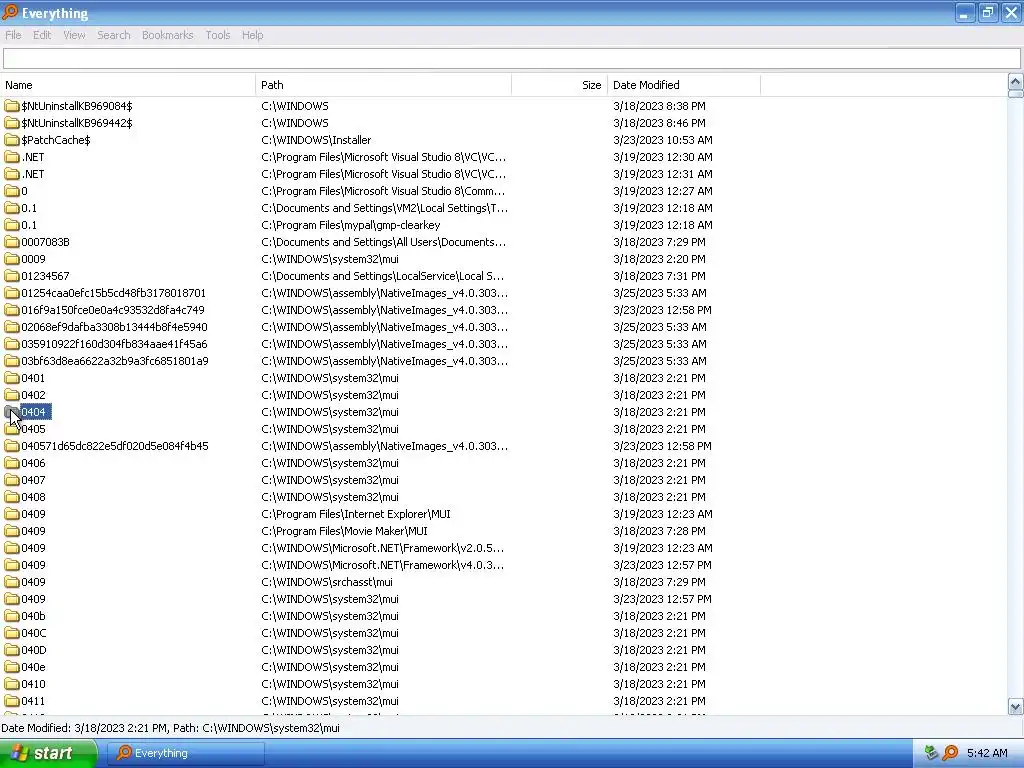Click the folder icon of 01234567
Screen dimensions: 1024x768
click(12, 276)
